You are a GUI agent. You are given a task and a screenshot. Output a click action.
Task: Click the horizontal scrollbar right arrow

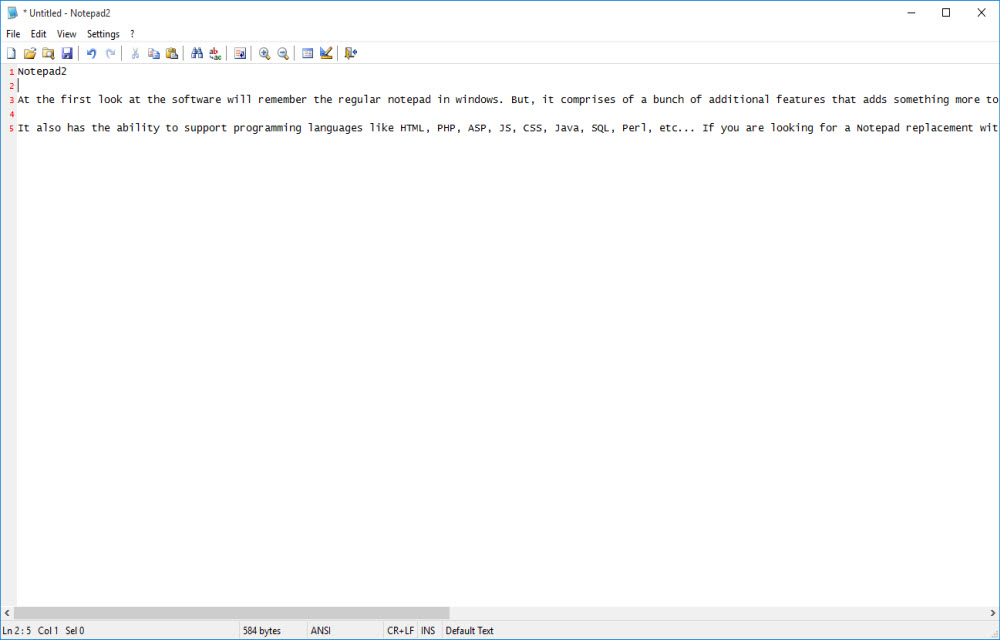993,613
